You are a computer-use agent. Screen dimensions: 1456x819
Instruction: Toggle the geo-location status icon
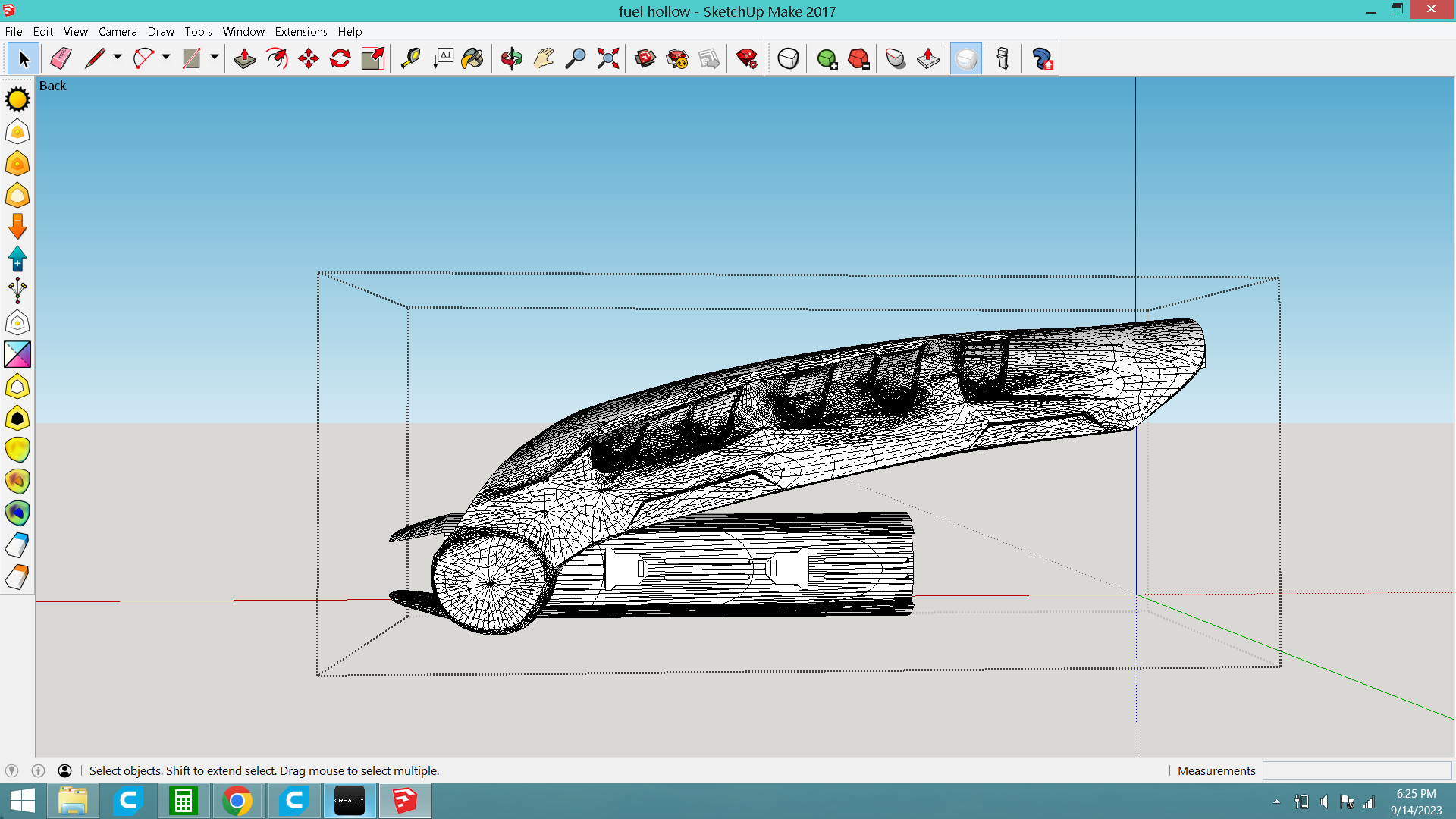point(12,770)
